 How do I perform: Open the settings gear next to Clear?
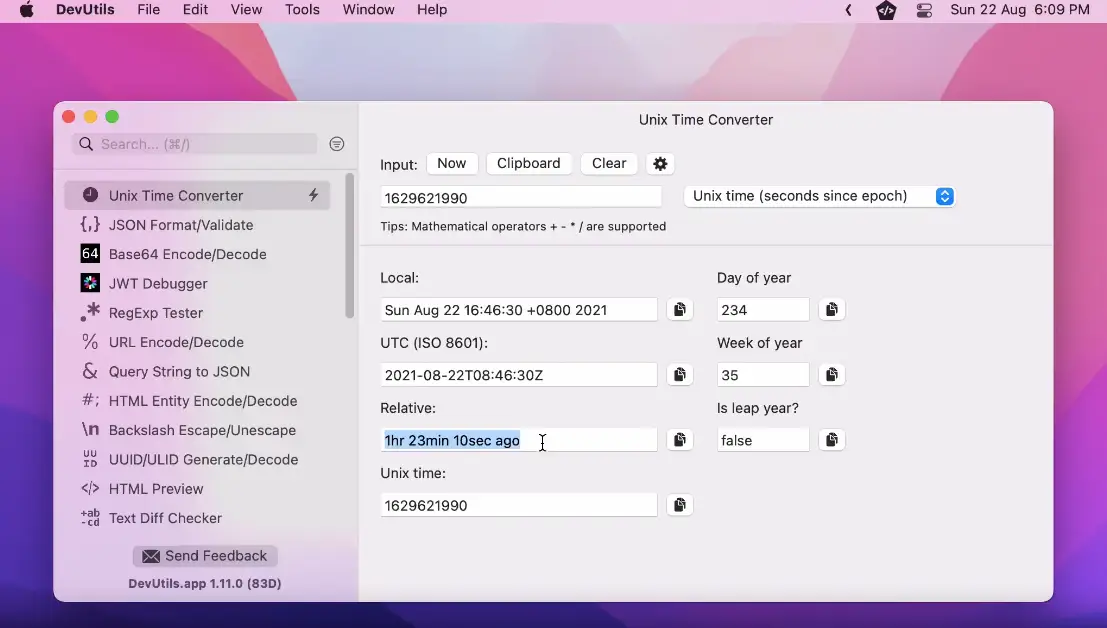660,164
